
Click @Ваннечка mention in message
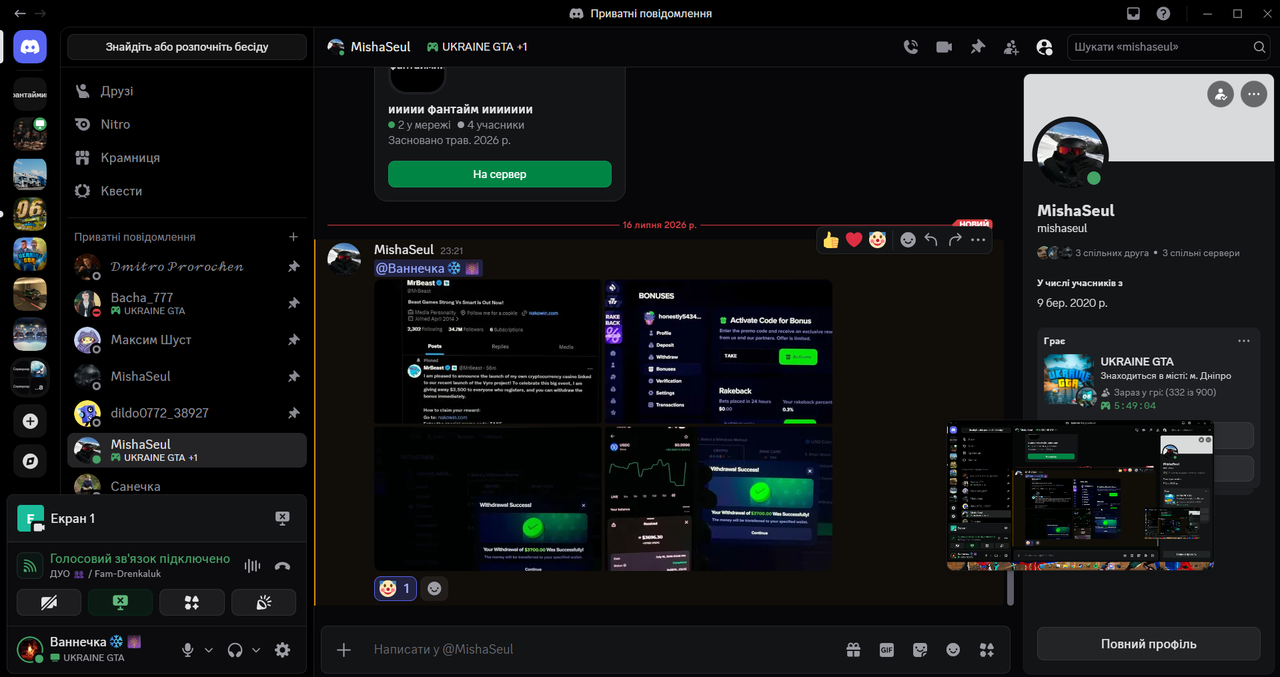[429, 268]
